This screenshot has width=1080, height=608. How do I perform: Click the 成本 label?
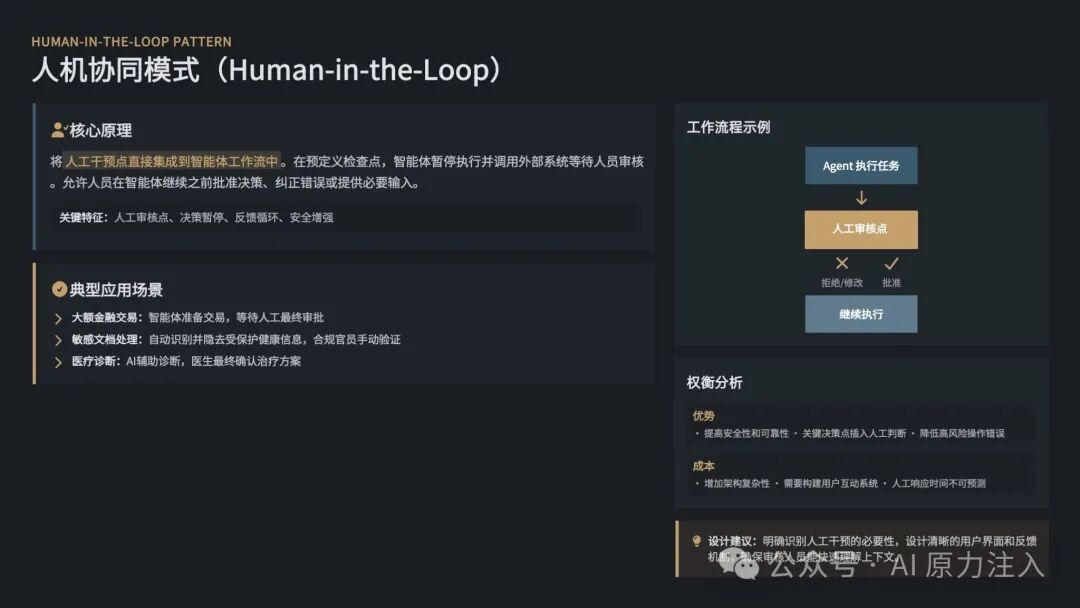click(703, 466)
